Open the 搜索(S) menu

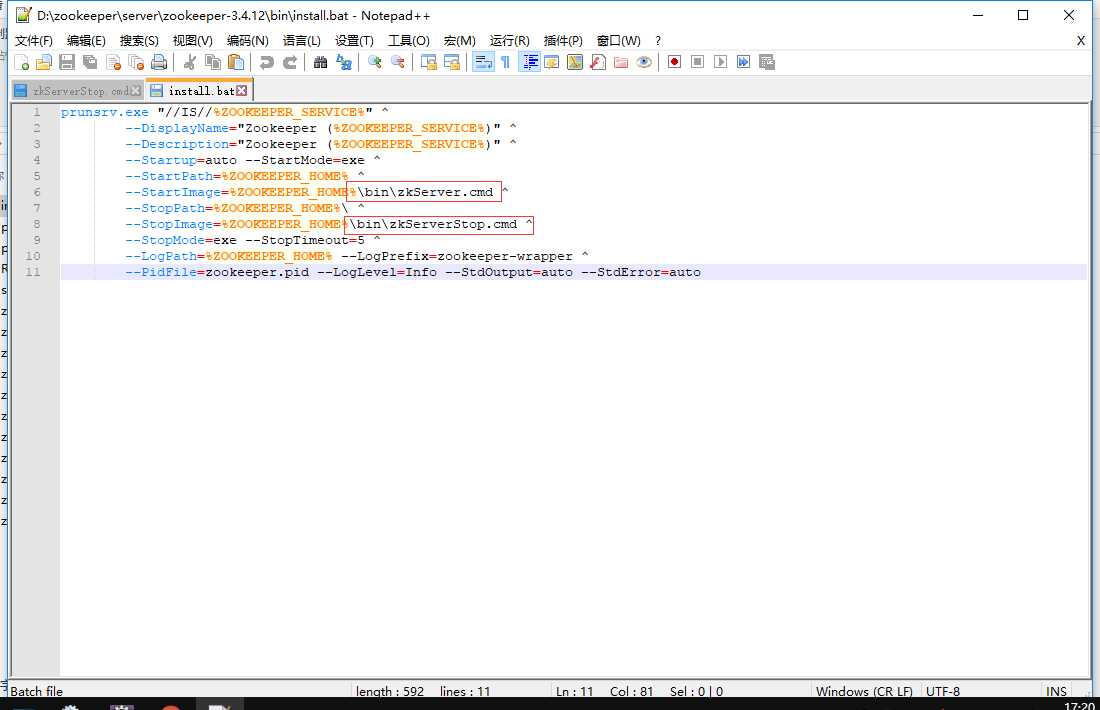point(139,41)
